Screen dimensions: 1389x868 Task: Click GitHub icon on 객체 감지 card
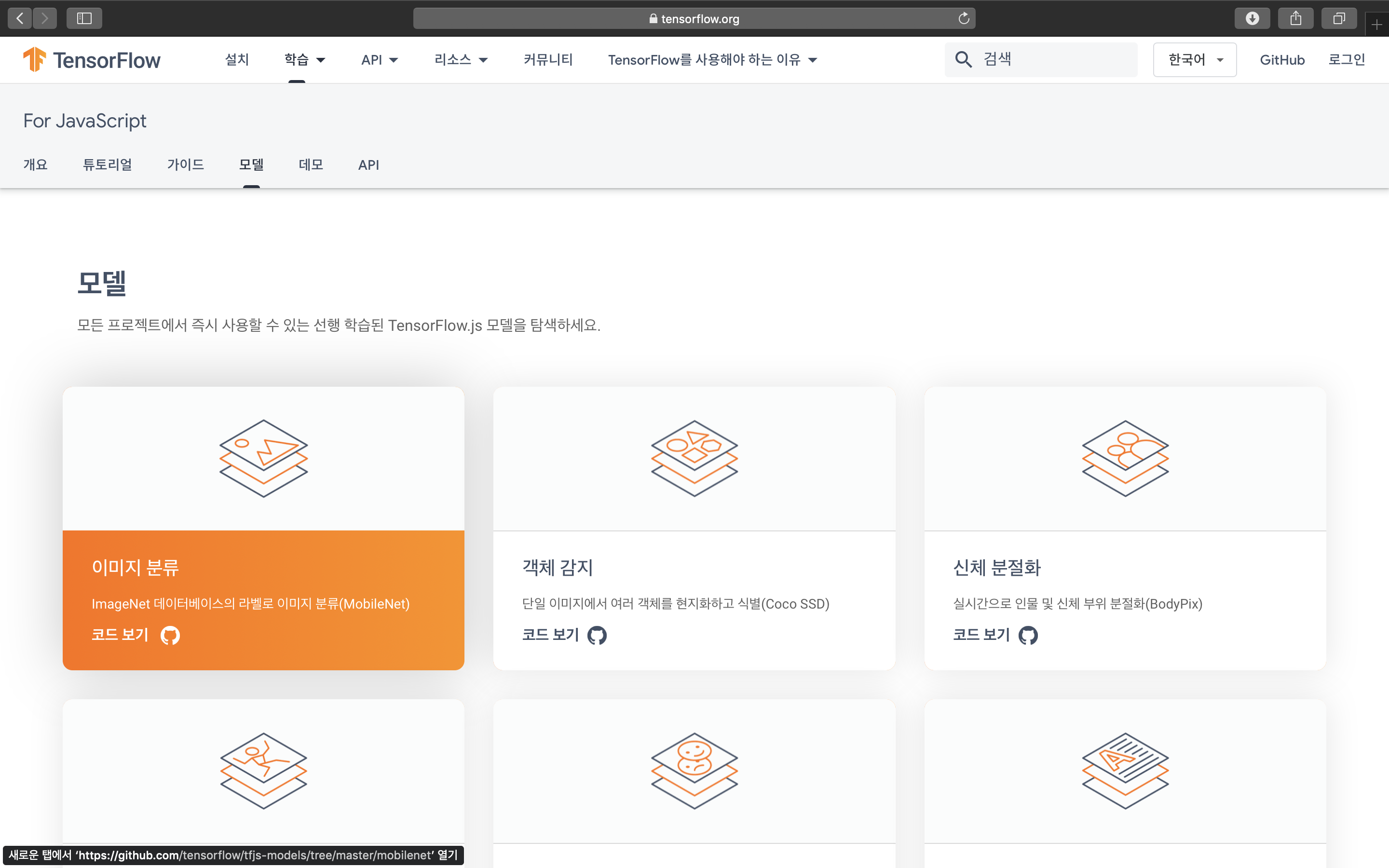(597, 635)
